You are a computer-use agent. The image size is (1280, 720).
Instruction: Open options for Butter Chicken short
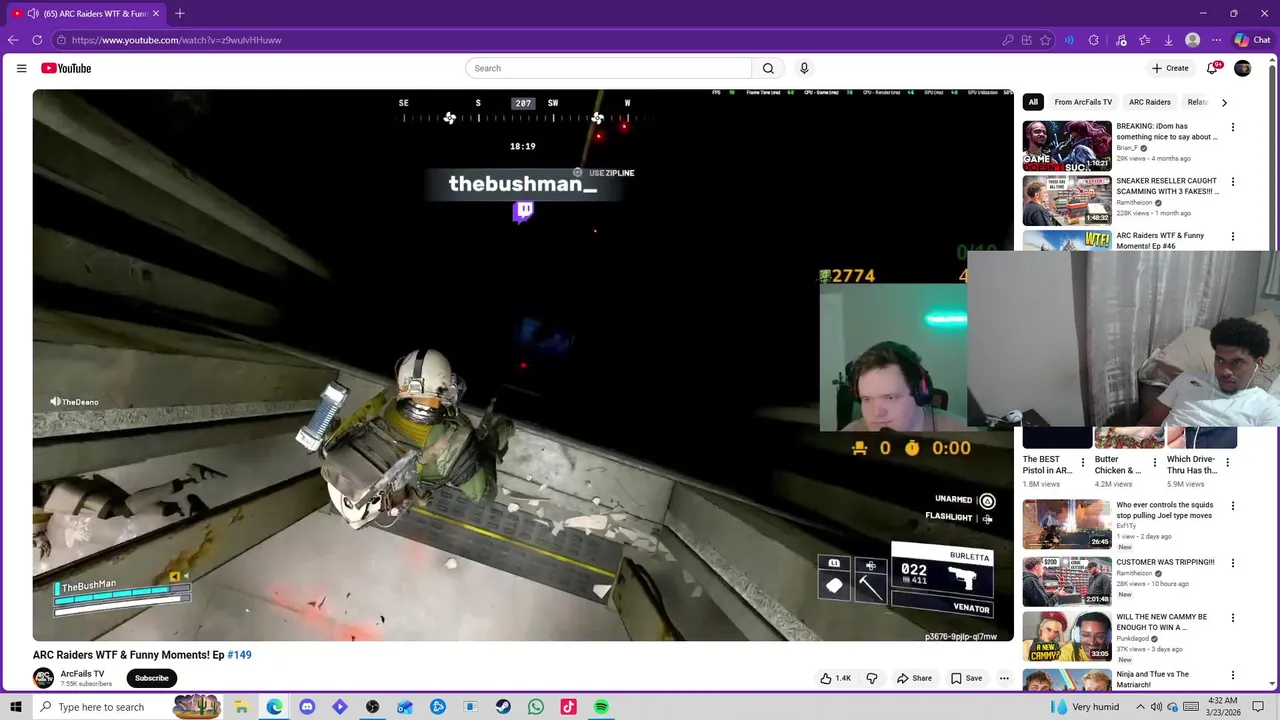point(1155,463)
